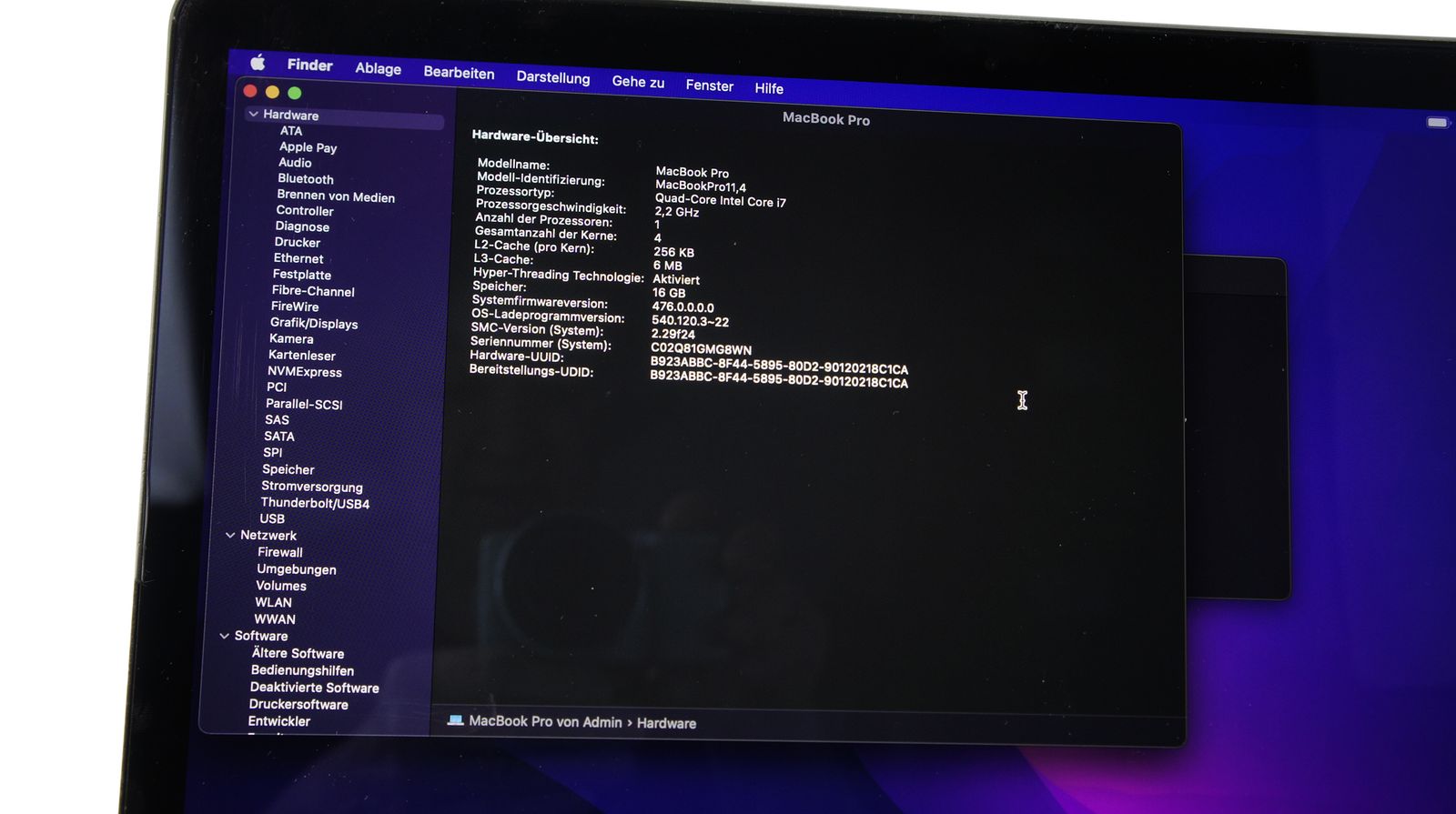Select WWAN in the sidebar
The image size is (1456, 814).
tap(274, 619)
